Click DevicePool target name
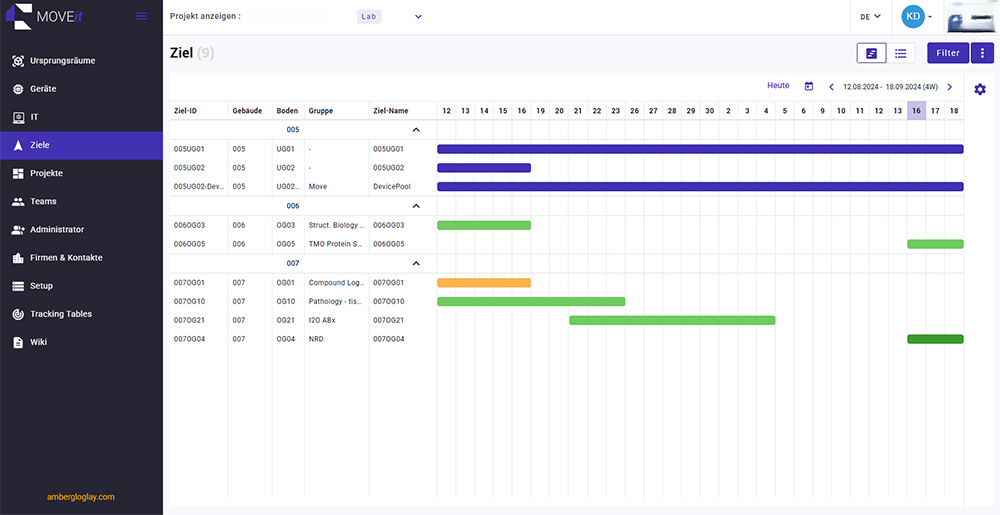Screen dimensions: 1000x515 coord(392,187)
